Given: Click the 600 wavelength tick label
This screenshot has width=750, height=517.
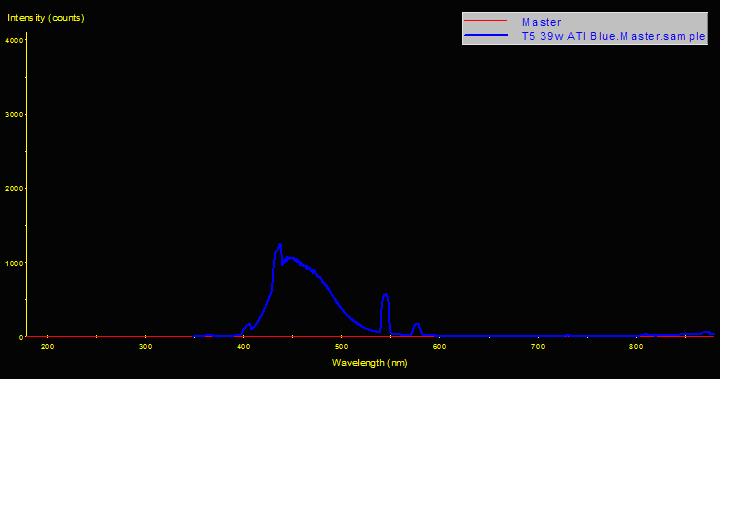Looking at the screenshot, I should coord(439,347).
